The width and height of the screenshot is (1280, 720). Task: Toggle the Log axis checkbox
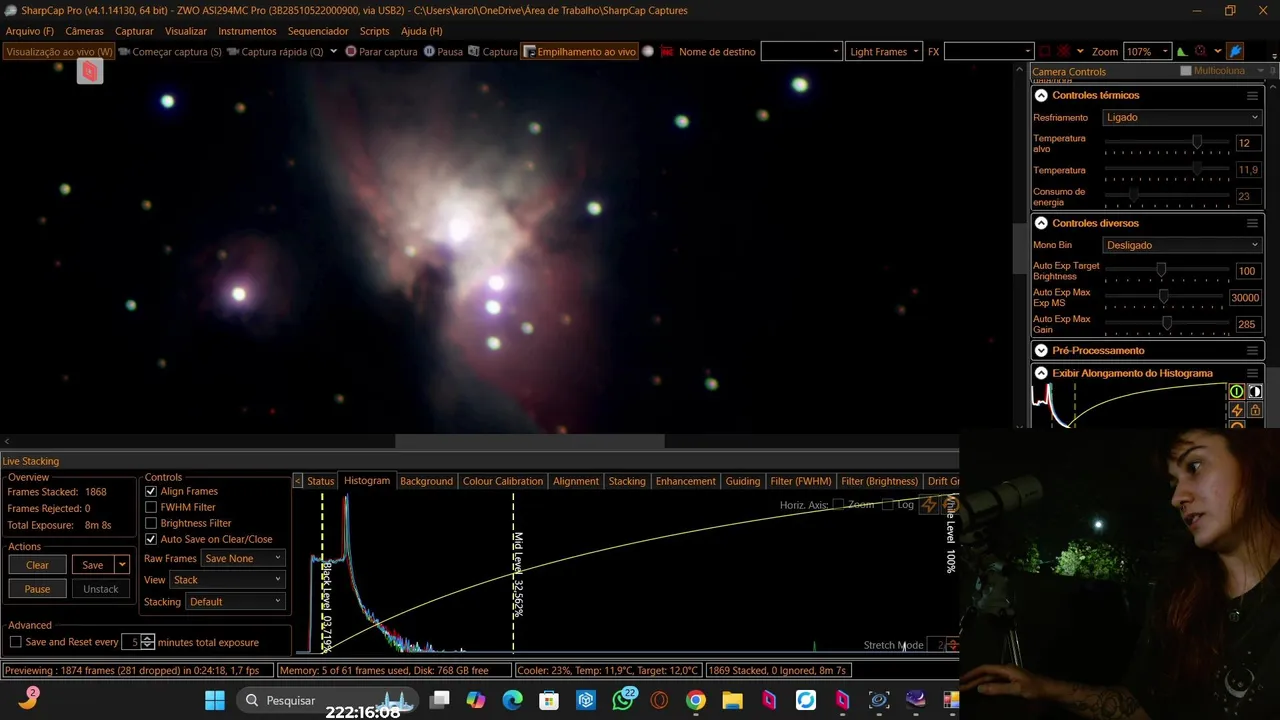point(886,505)
